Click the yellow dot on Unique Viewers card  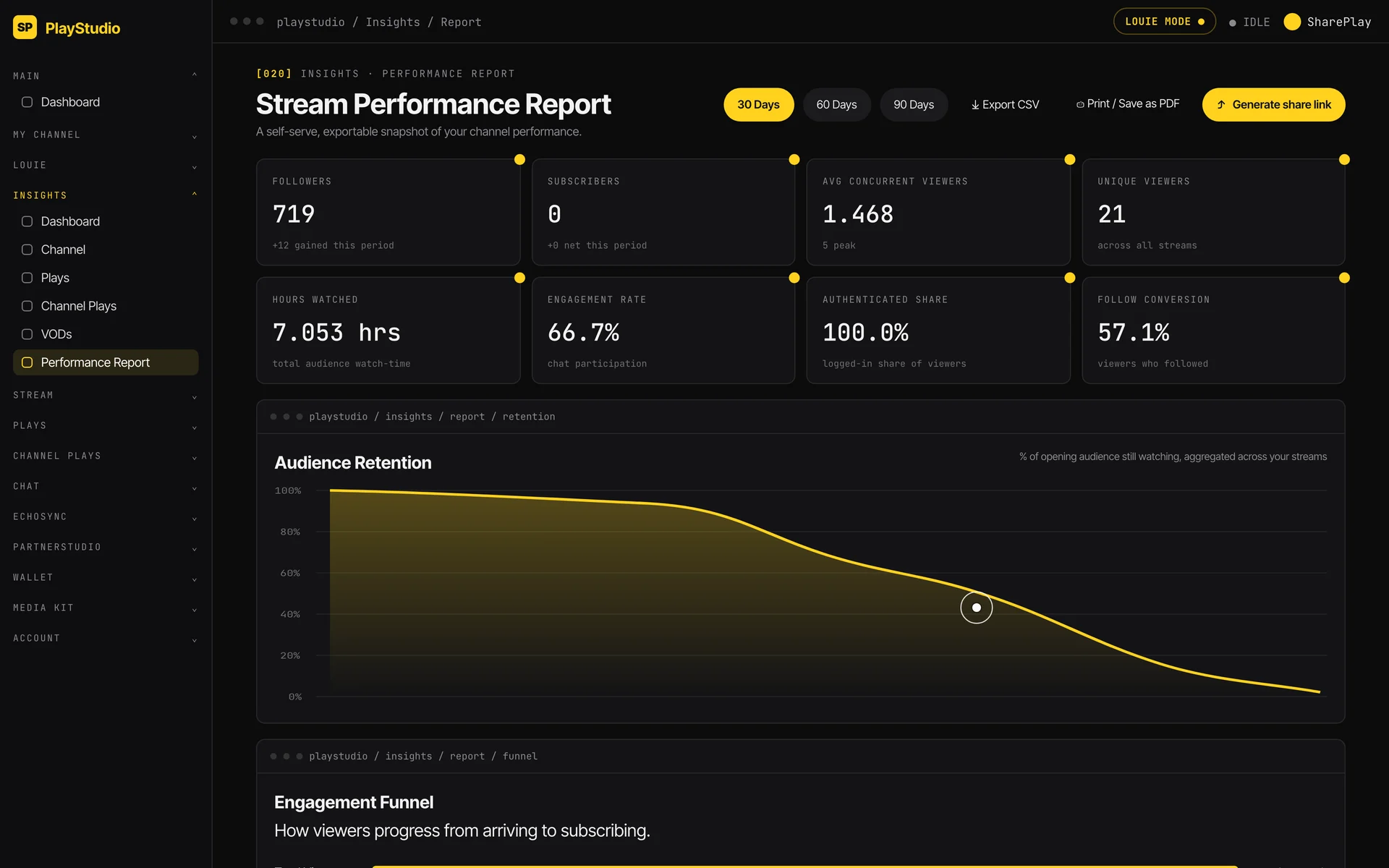pyautogui.click(x=1344, y=159)
